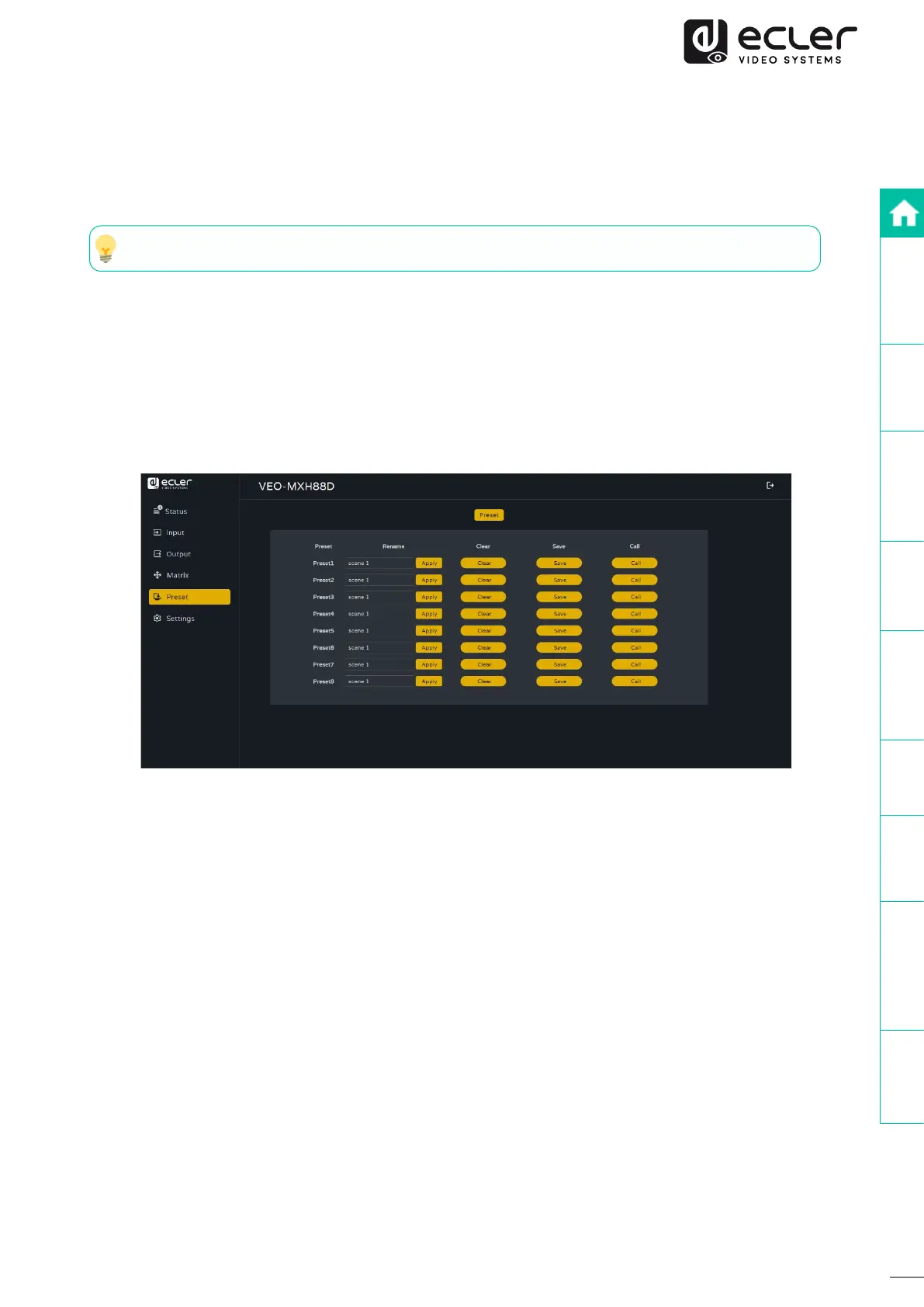924x1307 pixels.
Task: Select the Preset item in sidebar
Action: [x=189, y=597]
